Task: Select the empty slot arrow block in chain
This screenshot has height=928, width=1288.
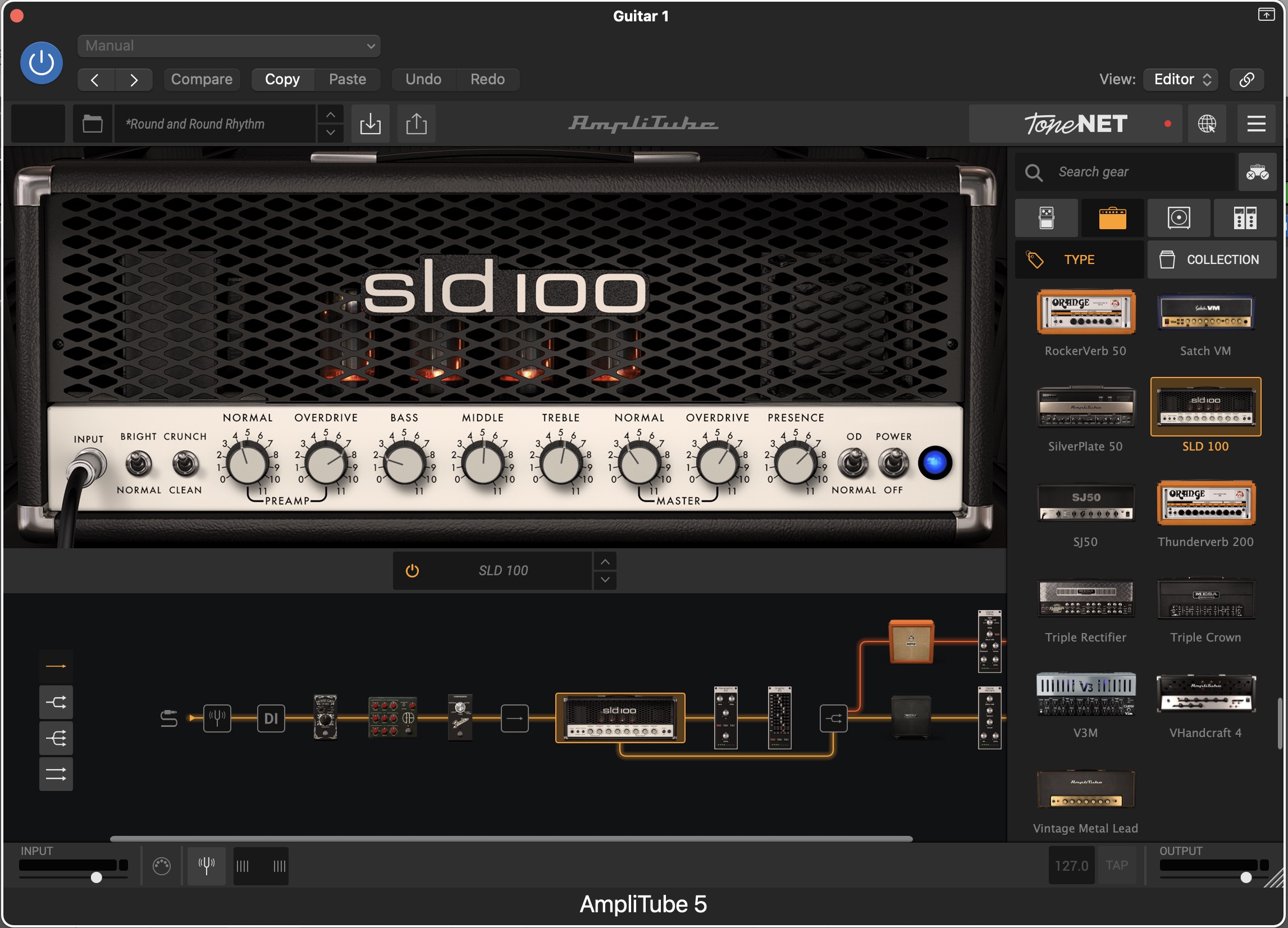Action: point(514,718)
